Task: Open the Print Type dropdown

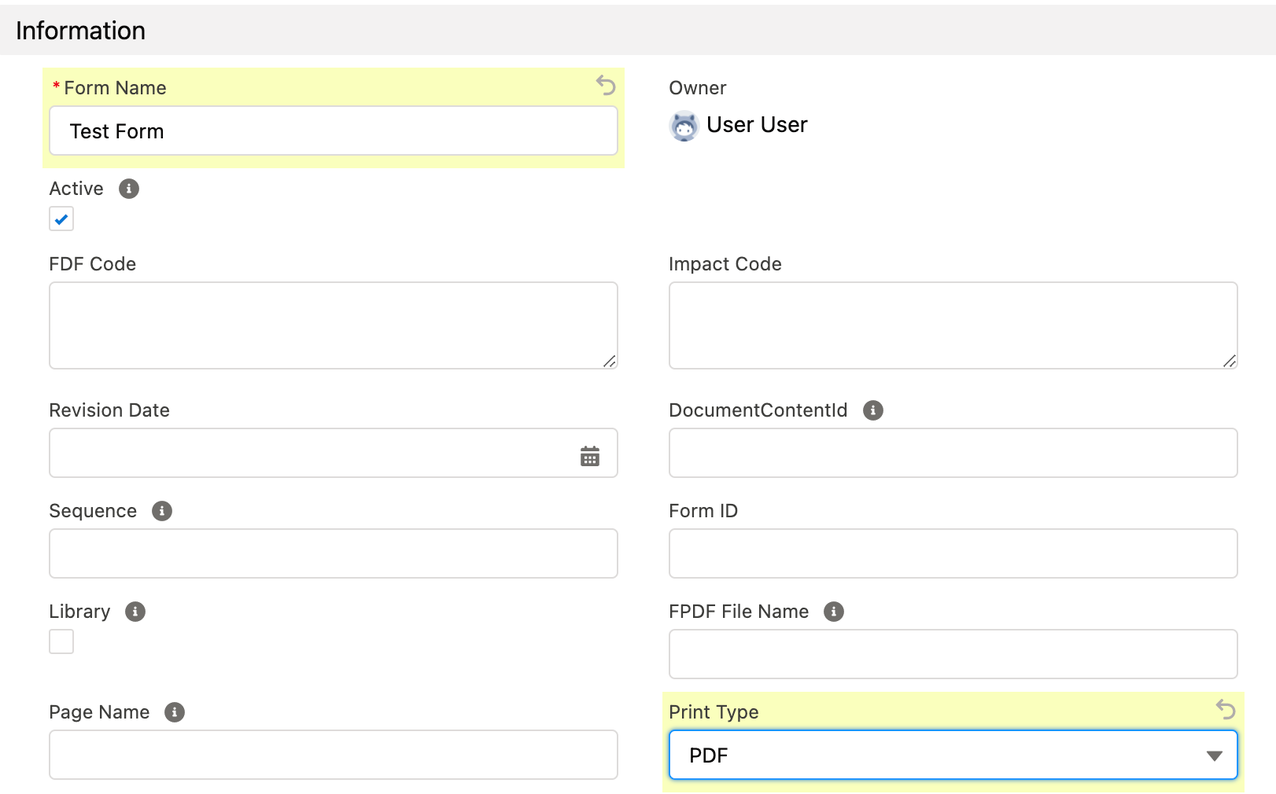Action: coord(953,755)
